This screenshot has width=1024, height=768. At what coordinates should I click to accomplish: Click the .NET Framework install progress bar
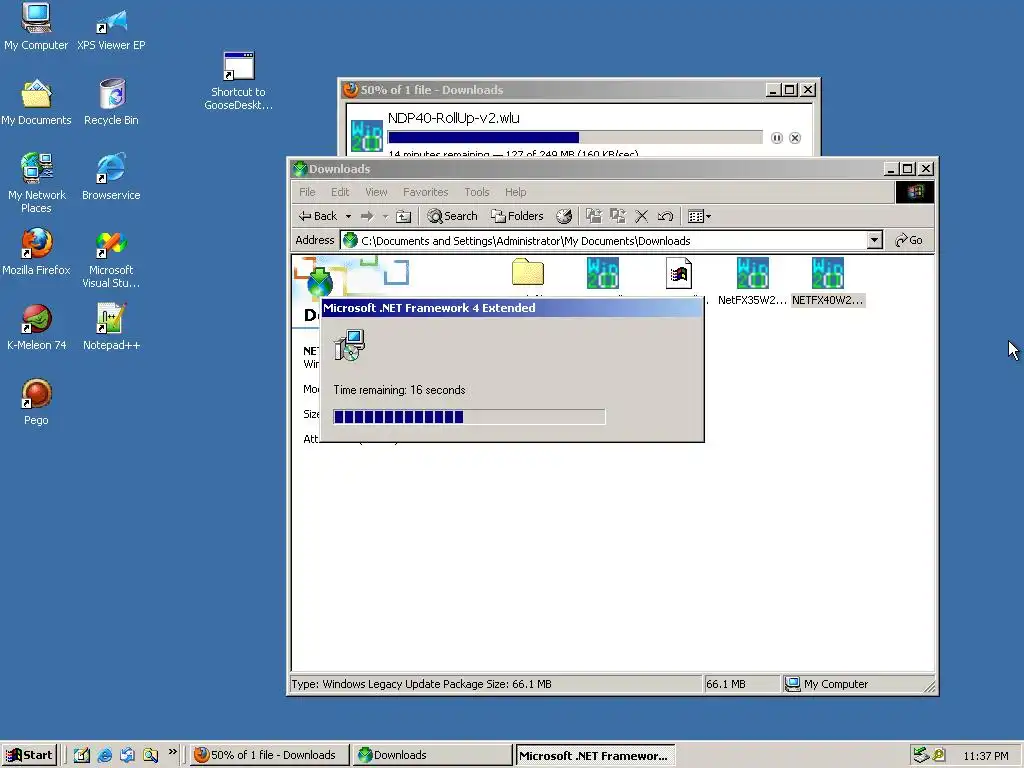tap(469, 417)
